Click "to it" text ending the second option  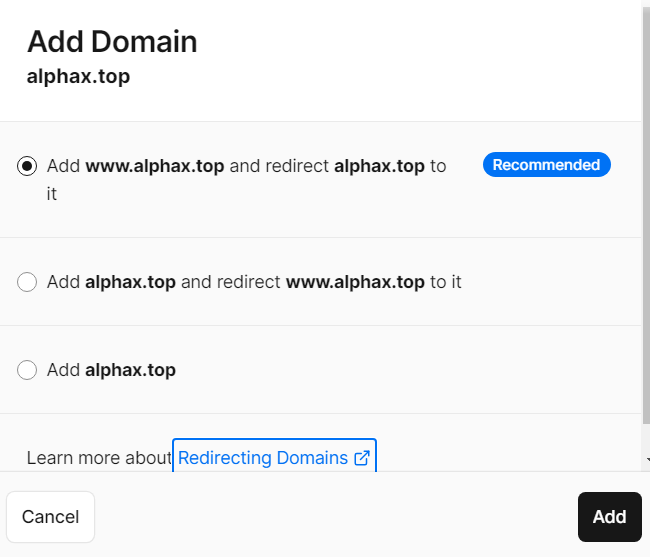446,282
